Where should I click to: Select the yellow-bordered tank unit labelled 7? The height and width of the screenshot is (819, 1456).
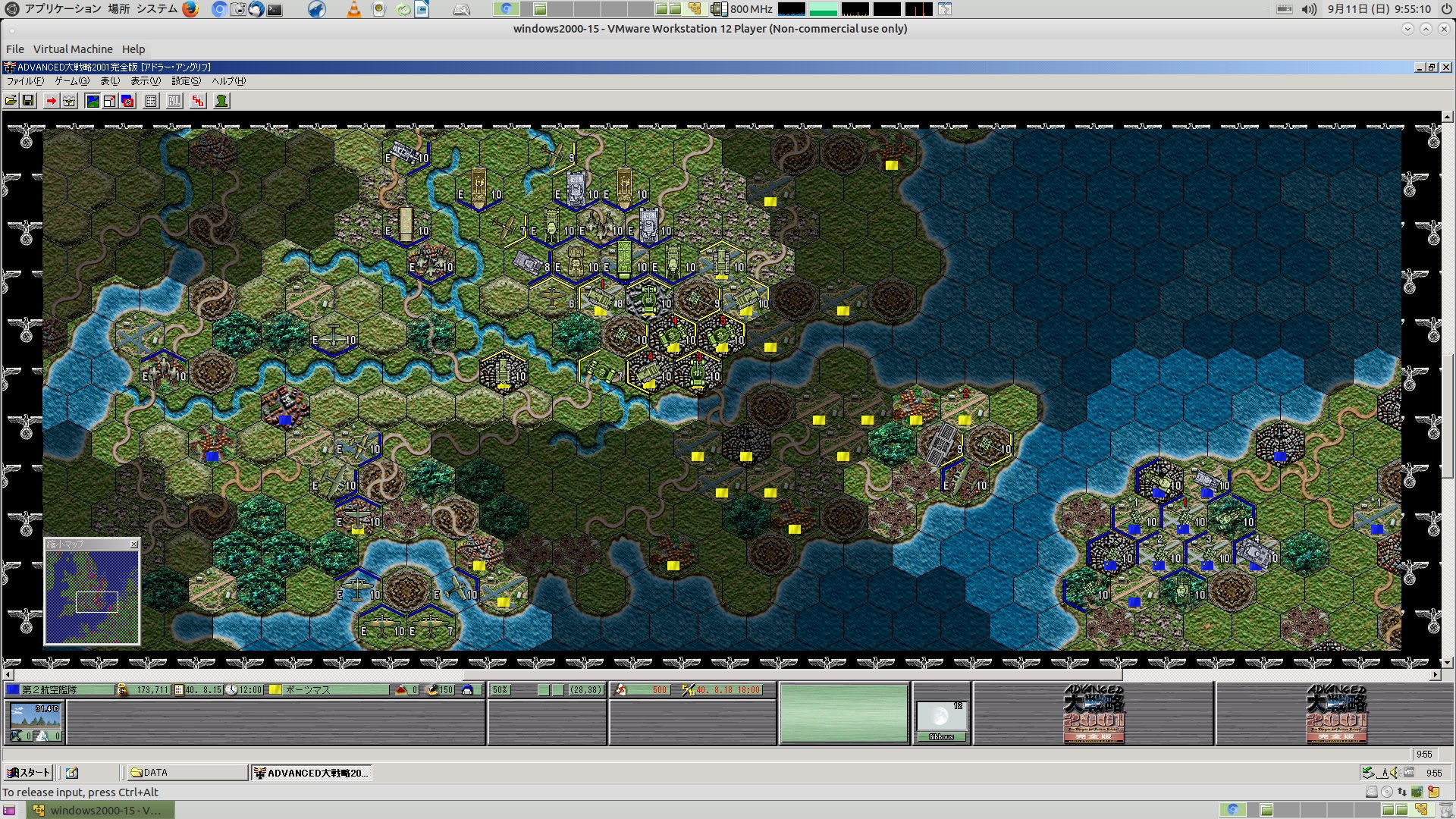[600, 371]
